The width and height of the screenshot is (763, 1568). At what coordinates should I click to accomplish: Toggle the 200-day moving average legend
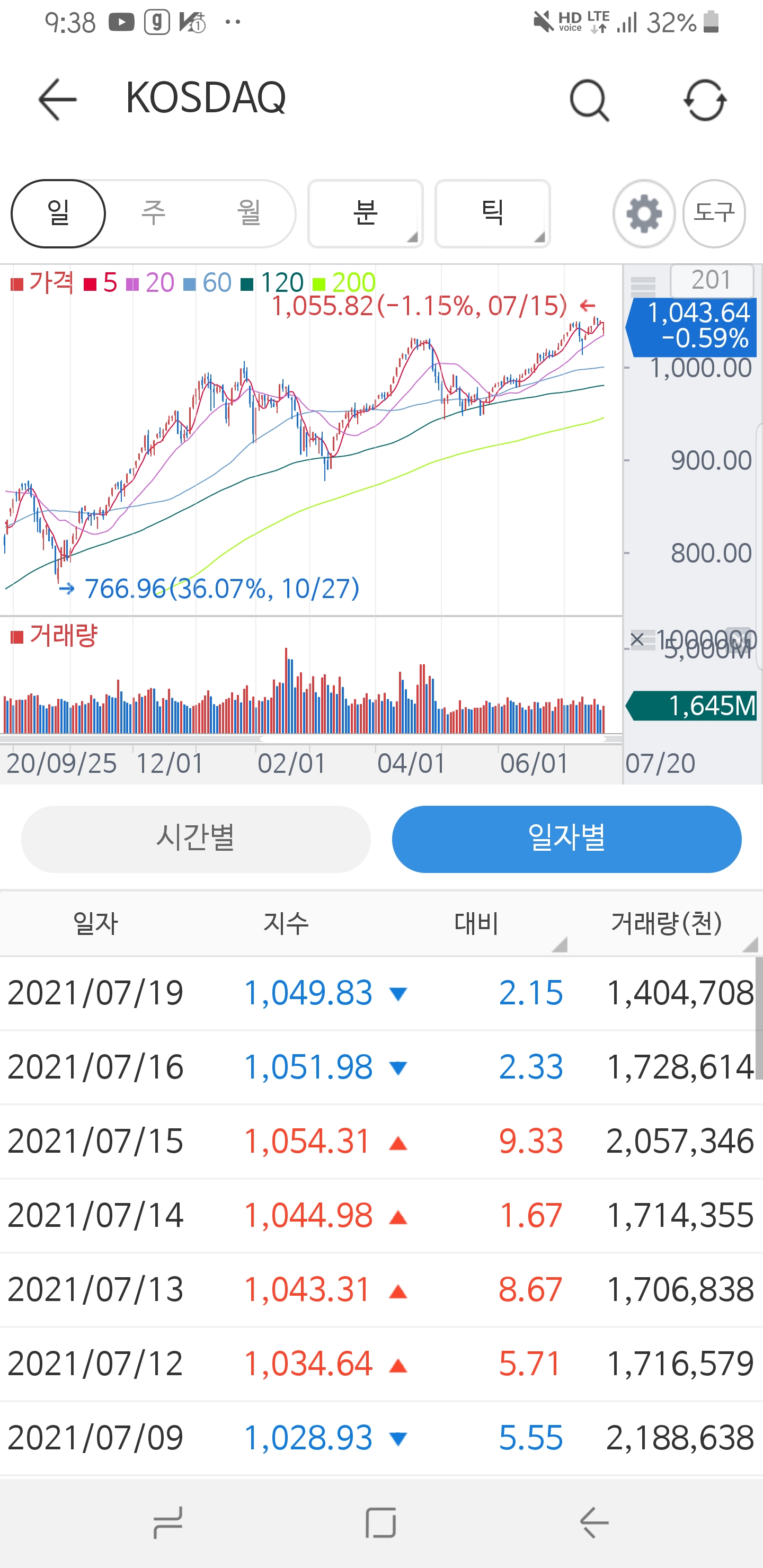[344, 283]
